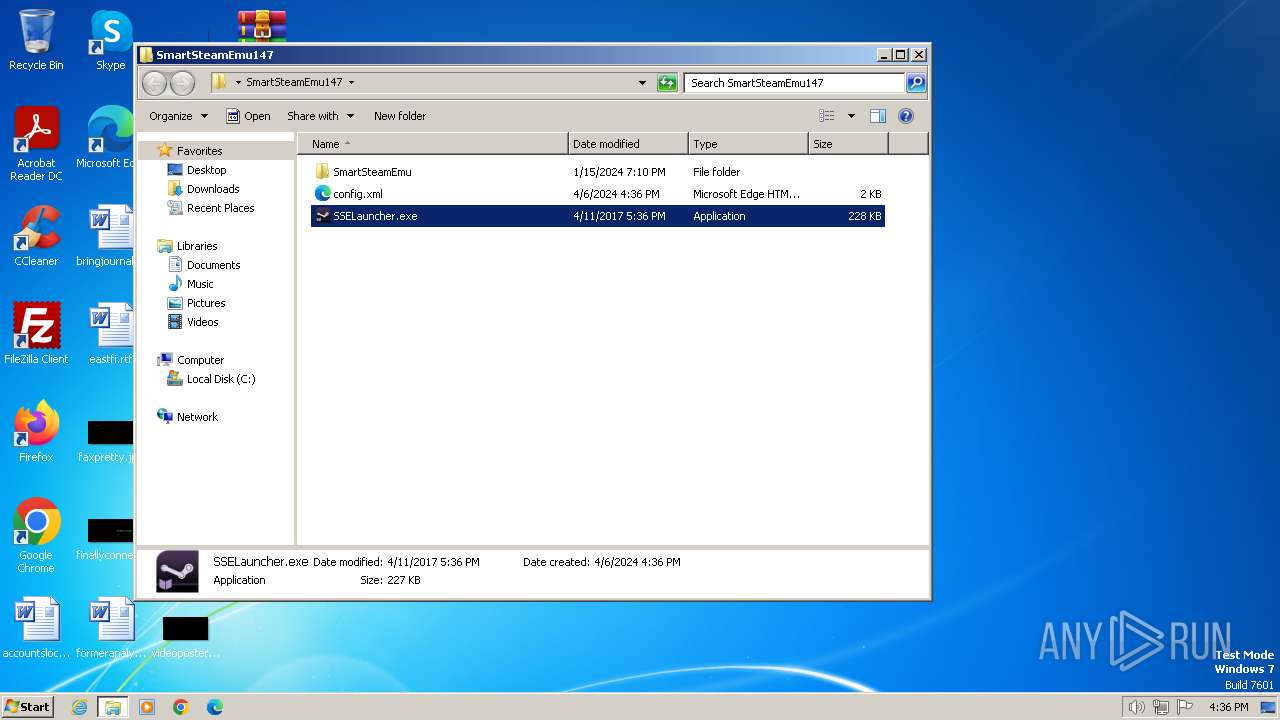The image size is (1280, 720).
Task: Click Open in the toolbar
Action: [248, 116]
